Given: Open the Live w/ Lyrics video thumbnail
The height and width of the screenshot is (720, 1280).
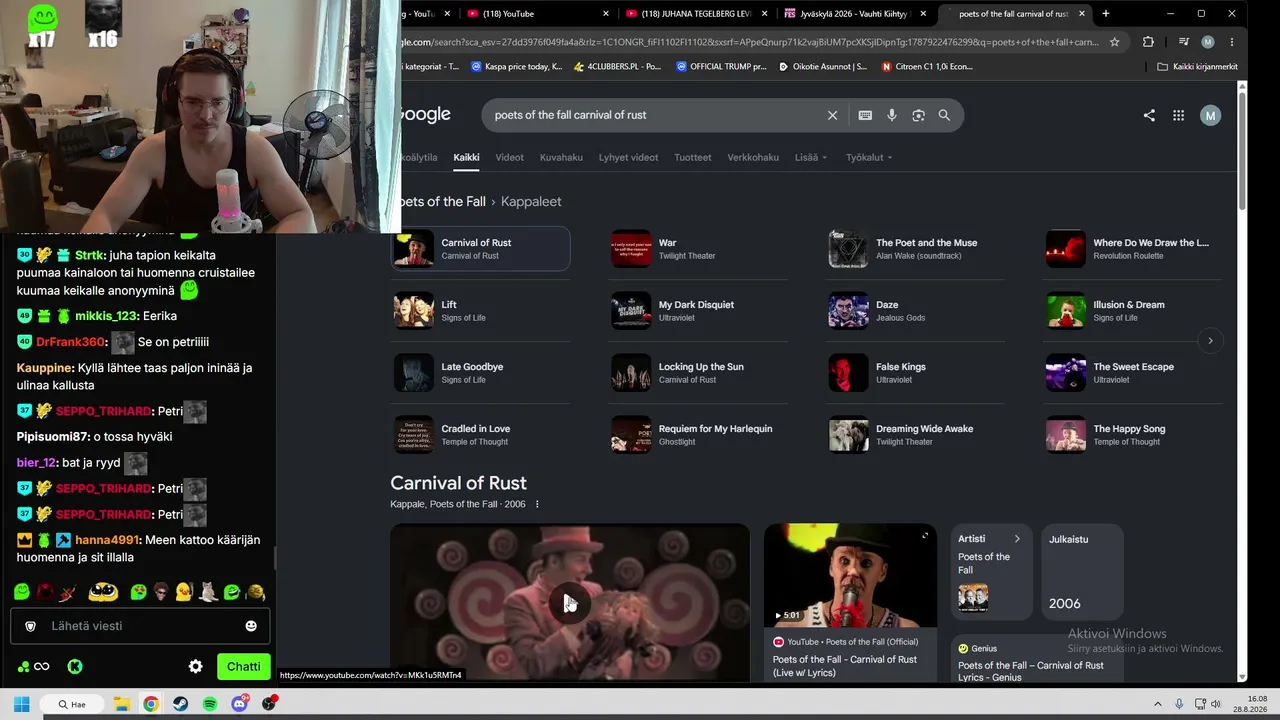Looking at the screenshot, I should coord(850,576).
